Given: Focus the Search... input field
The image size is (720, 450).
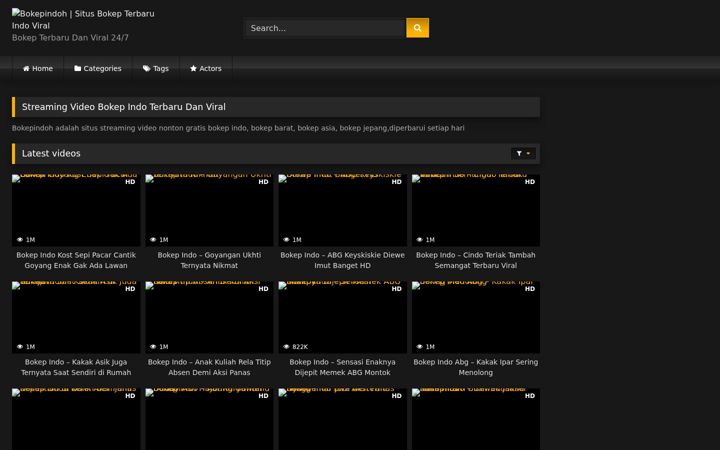Looking at the screenshot, I should (325, 28).
